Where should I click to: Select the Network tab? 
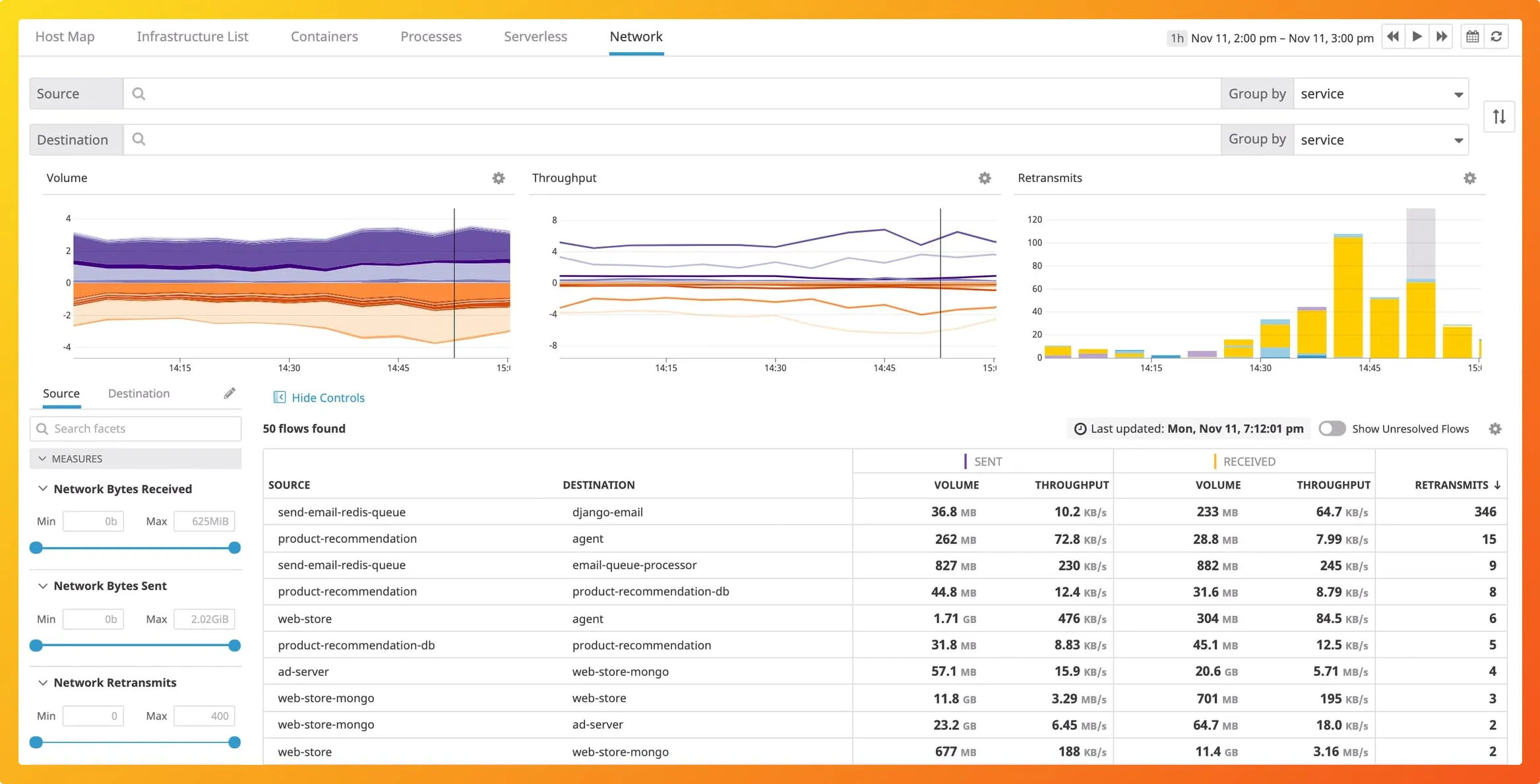click(x=636, y=37)
